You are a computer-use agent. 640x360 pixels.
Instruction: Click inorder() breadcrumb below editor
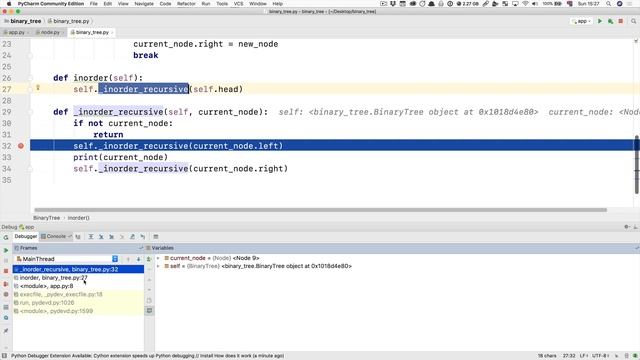(x=78, y=218)
